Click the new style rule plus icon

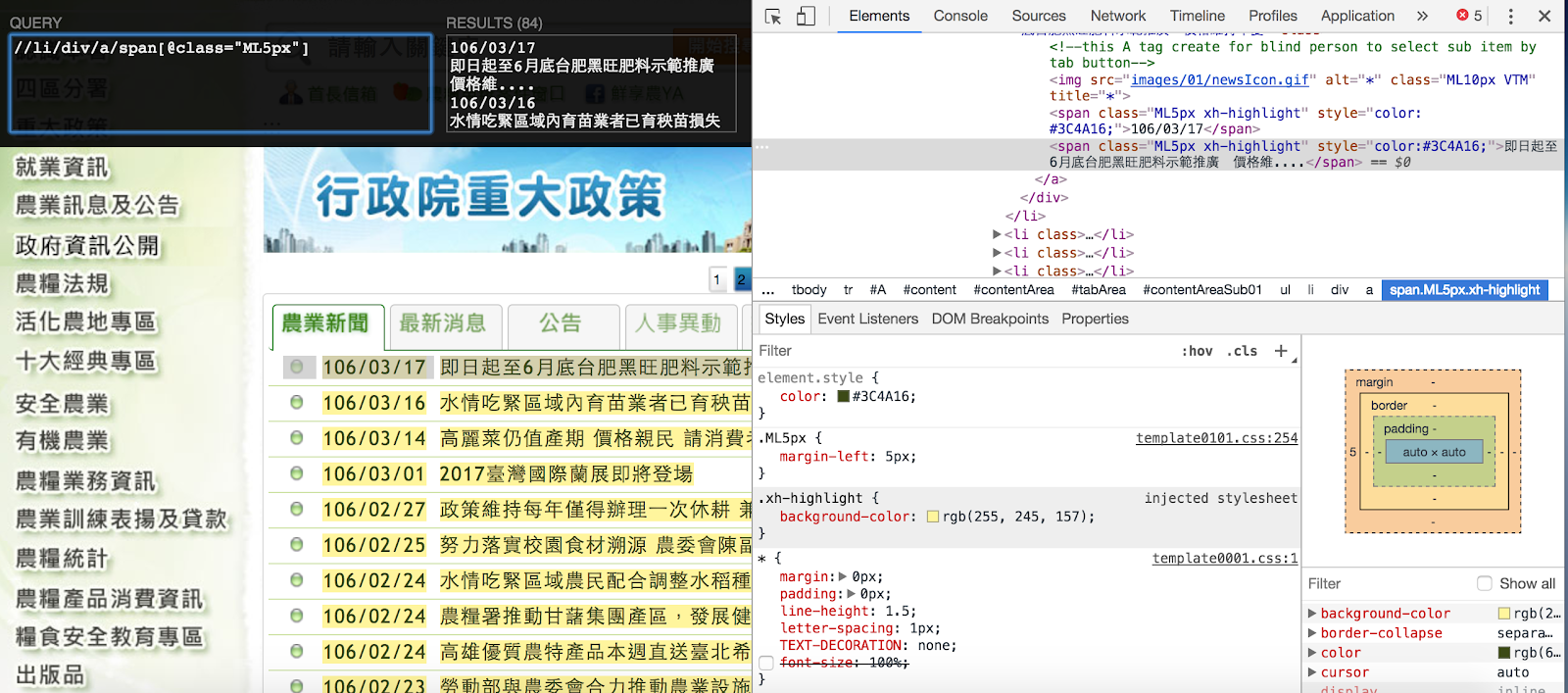point(1281,351)
